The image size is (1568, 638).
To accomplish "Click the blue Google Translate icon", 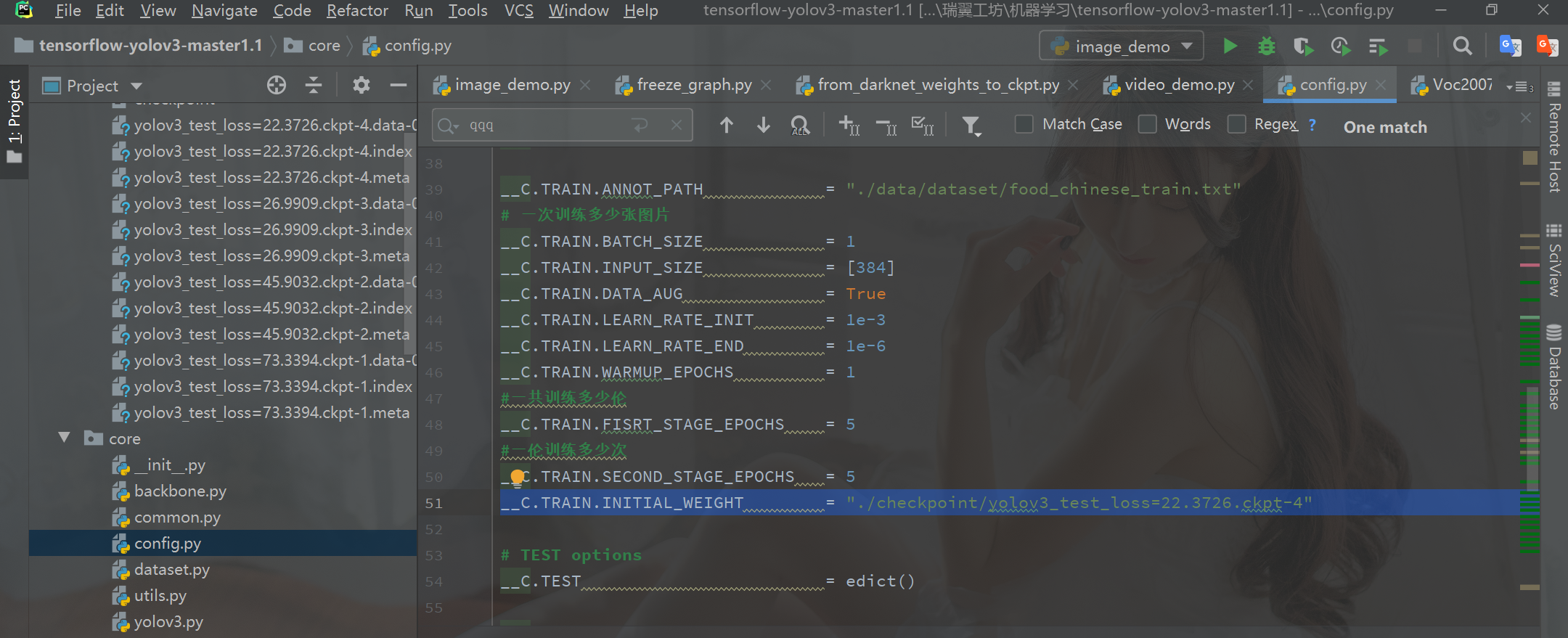I will (x=1511, y=46).
